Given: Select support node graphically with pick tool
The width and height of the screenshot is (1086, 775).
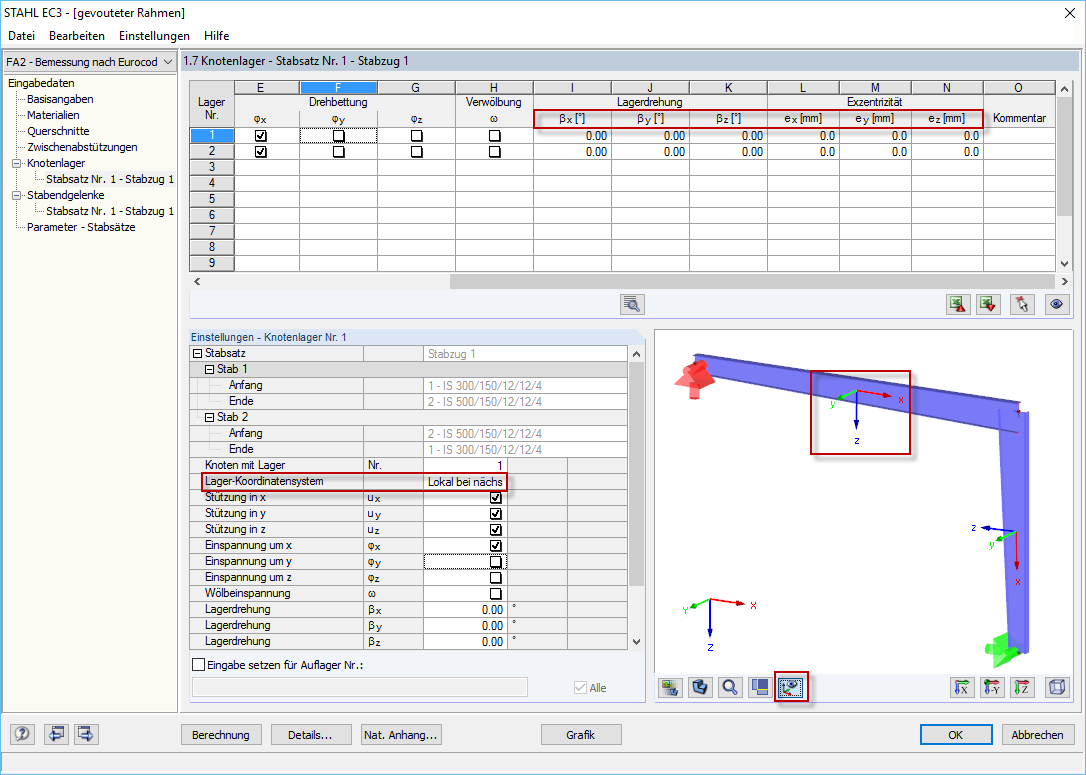Looking at the screenshot, I should [x=1022, y=304].
